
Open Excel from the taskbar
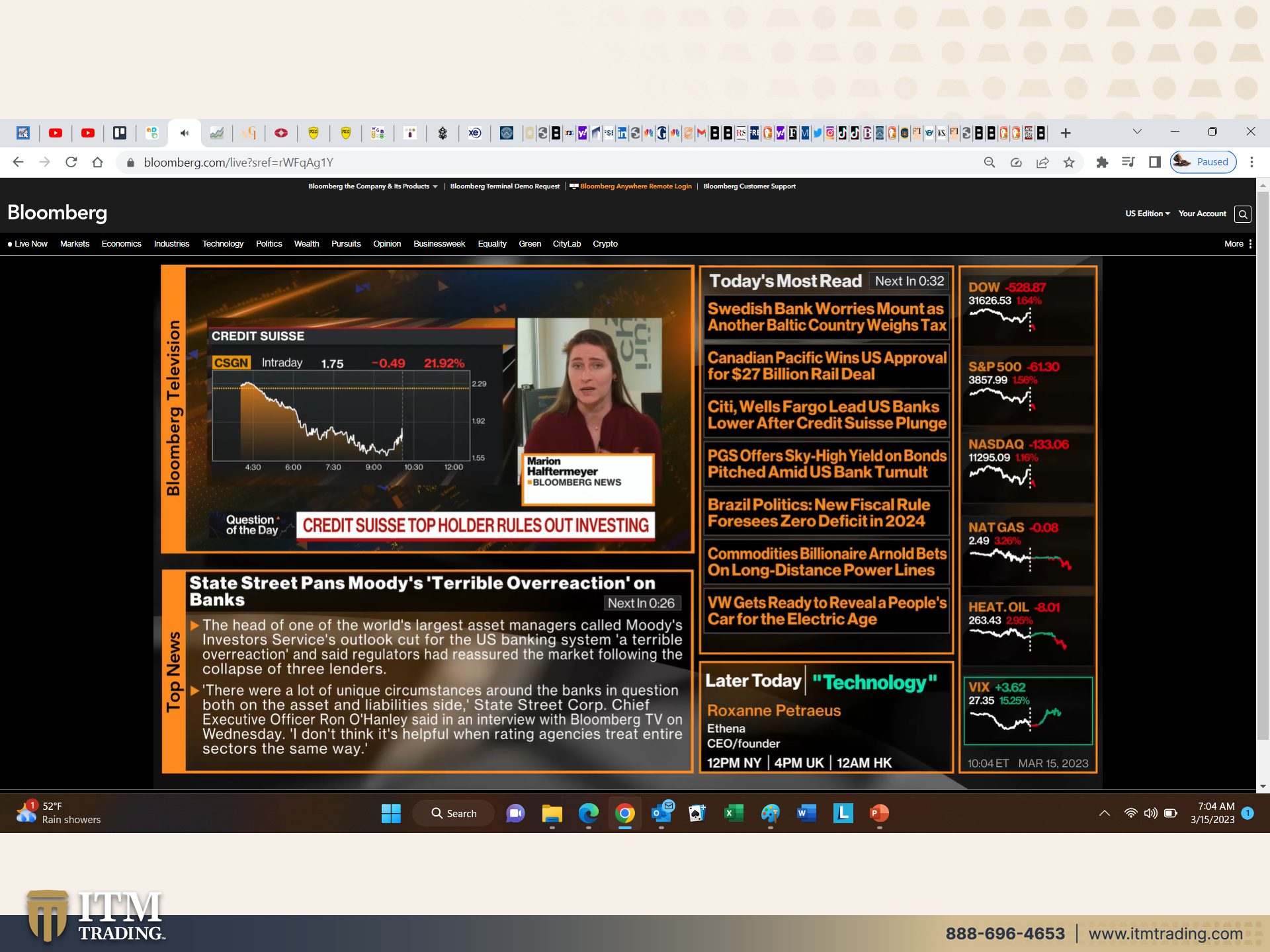click(734, 813)
